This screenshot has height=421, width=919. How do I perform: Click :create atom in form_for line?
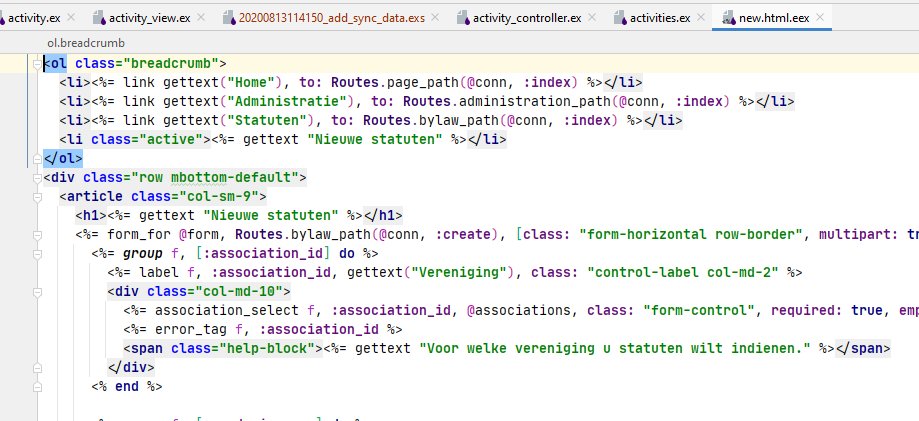click(x=464, y=235)
